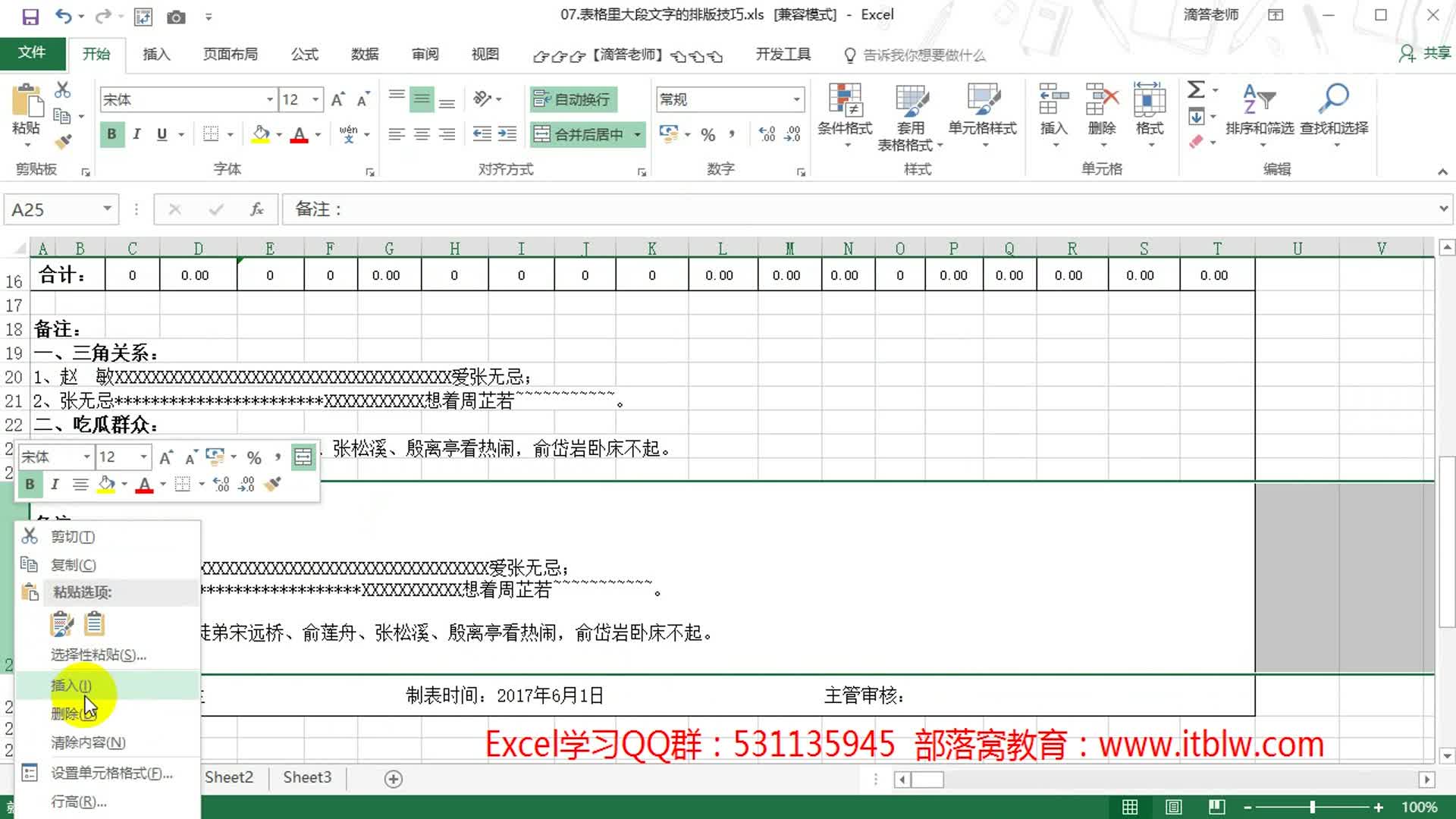
Task: Click column header H
Action: click(x=454, y=248)
